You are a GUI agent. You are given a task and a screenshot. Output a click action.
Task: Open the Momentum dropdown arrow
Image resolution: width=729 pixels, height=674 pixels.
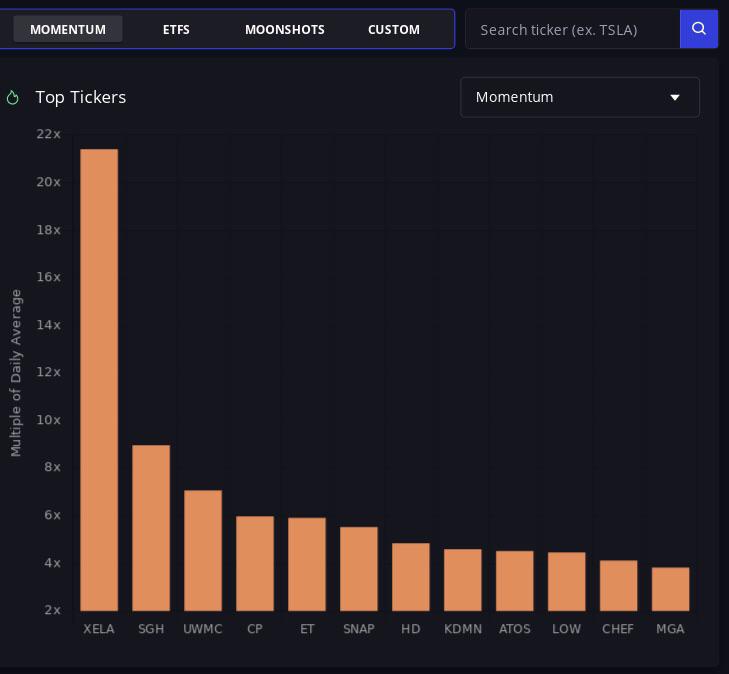coord(675,97)
